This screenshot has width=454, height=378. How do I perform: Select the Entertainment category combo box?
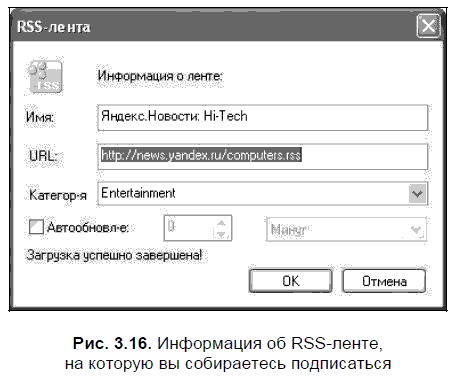tap(263, 194)
